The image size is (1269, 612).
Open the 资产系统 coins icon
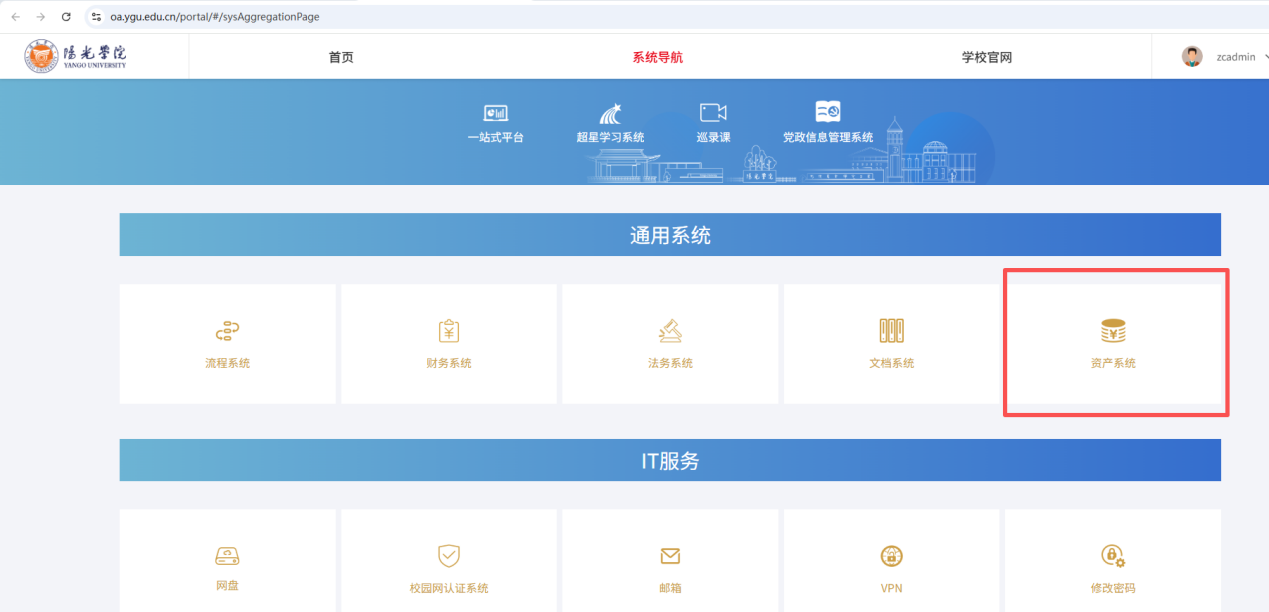click(x=1113, y=331)
